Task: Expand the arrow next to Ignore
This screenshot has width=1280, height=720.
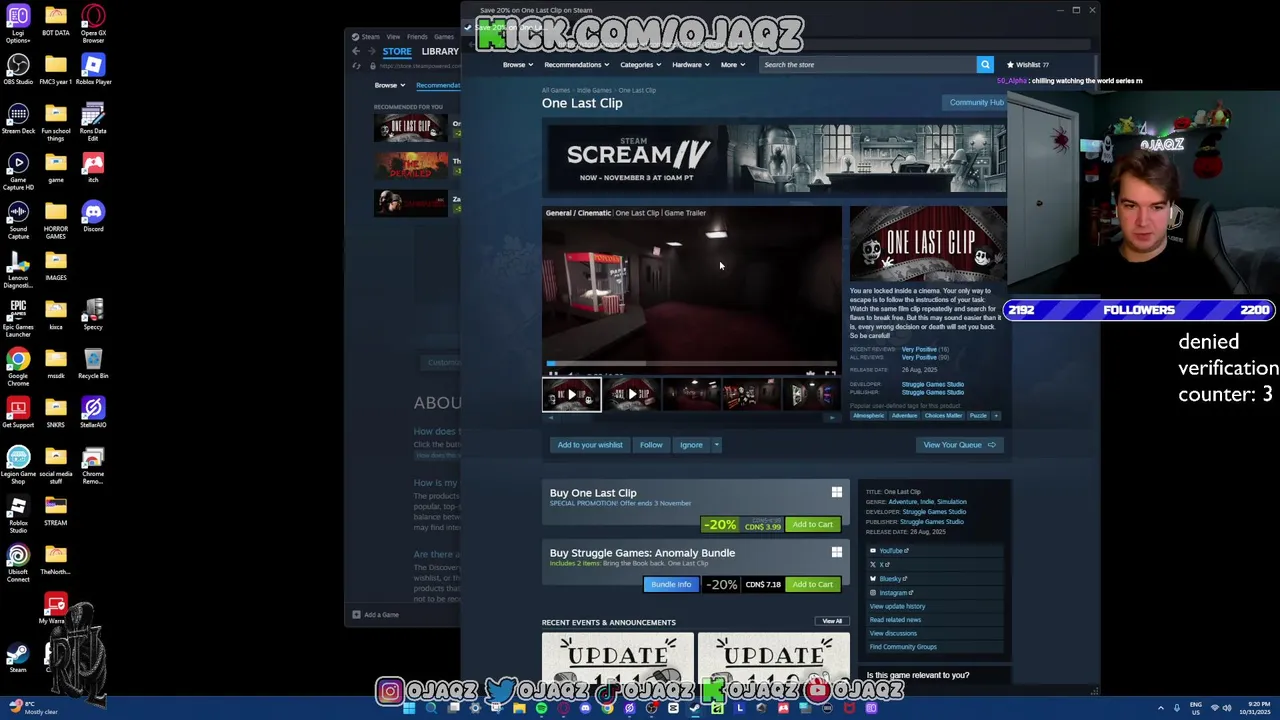Action: tap(716, 445)
